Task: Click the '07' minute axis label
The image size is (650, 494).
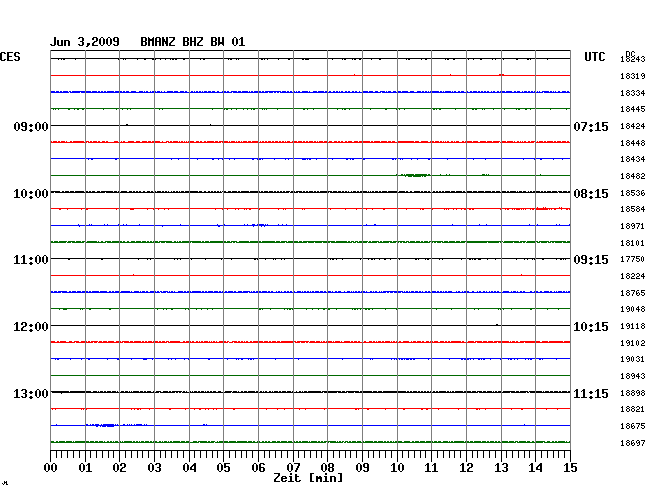Action: (293, 468)
